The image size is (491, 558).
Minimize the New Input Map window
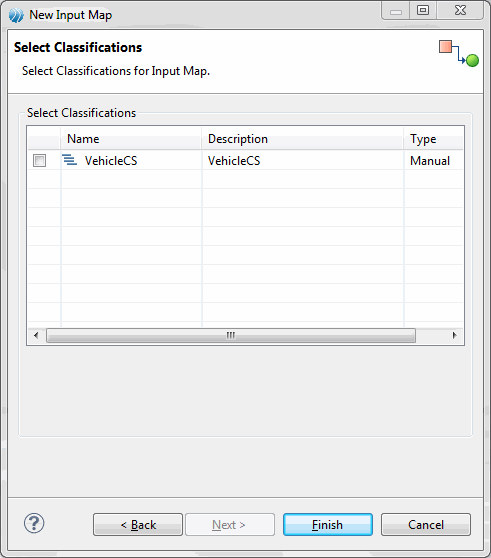[396, 10]
